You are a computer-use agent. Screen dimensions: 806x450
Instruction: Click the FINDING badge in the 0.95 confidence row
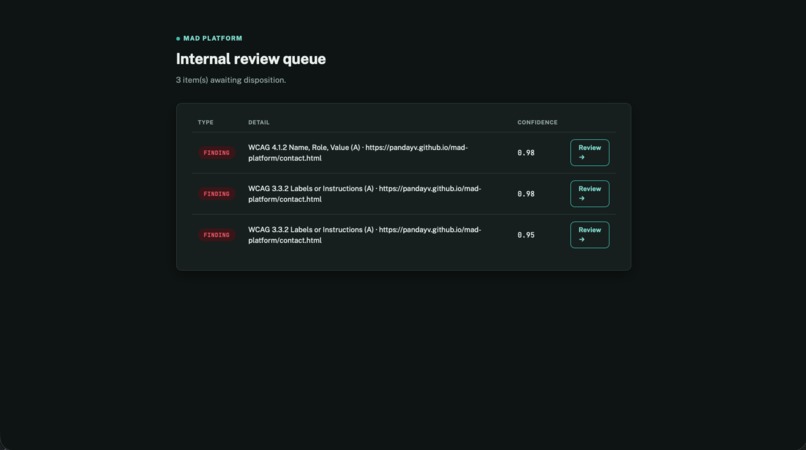216,235
